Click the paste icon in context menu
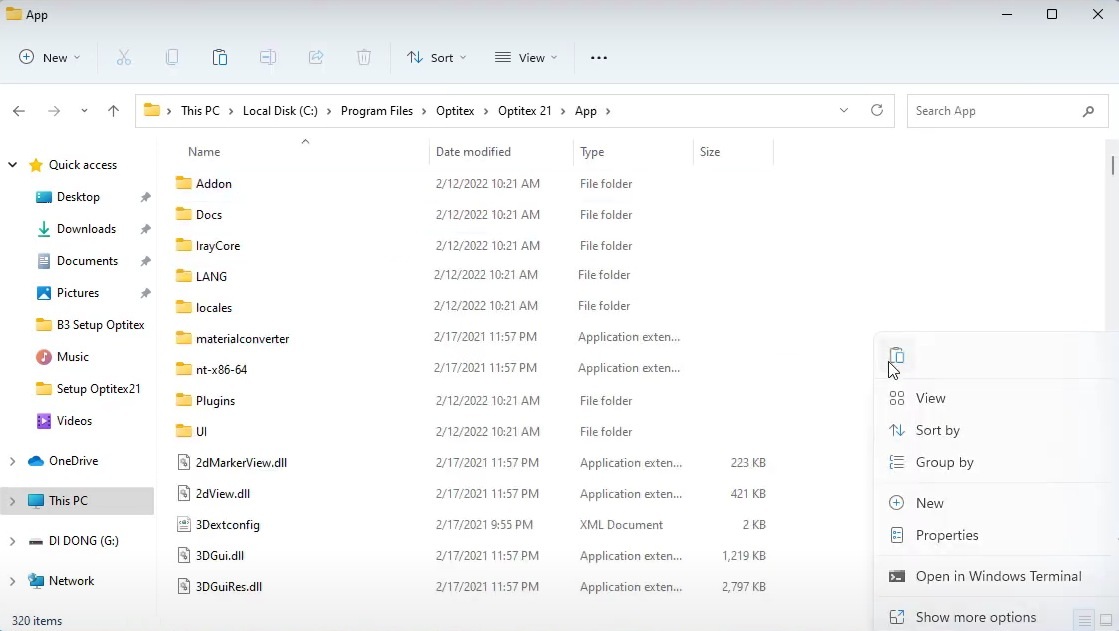Screen dimensions: 1119x631 (897, 356)
